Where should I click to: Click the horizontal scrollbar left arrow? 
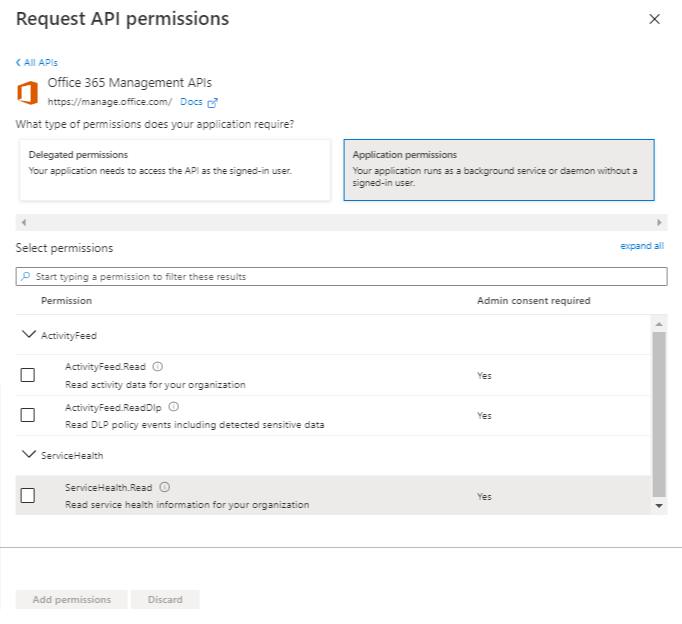[x=24, y=223]
